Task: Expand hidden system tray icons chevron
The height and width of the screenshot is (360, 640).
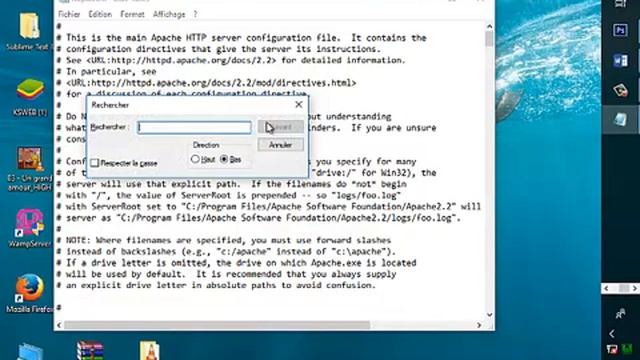Action: click(612, 334)
